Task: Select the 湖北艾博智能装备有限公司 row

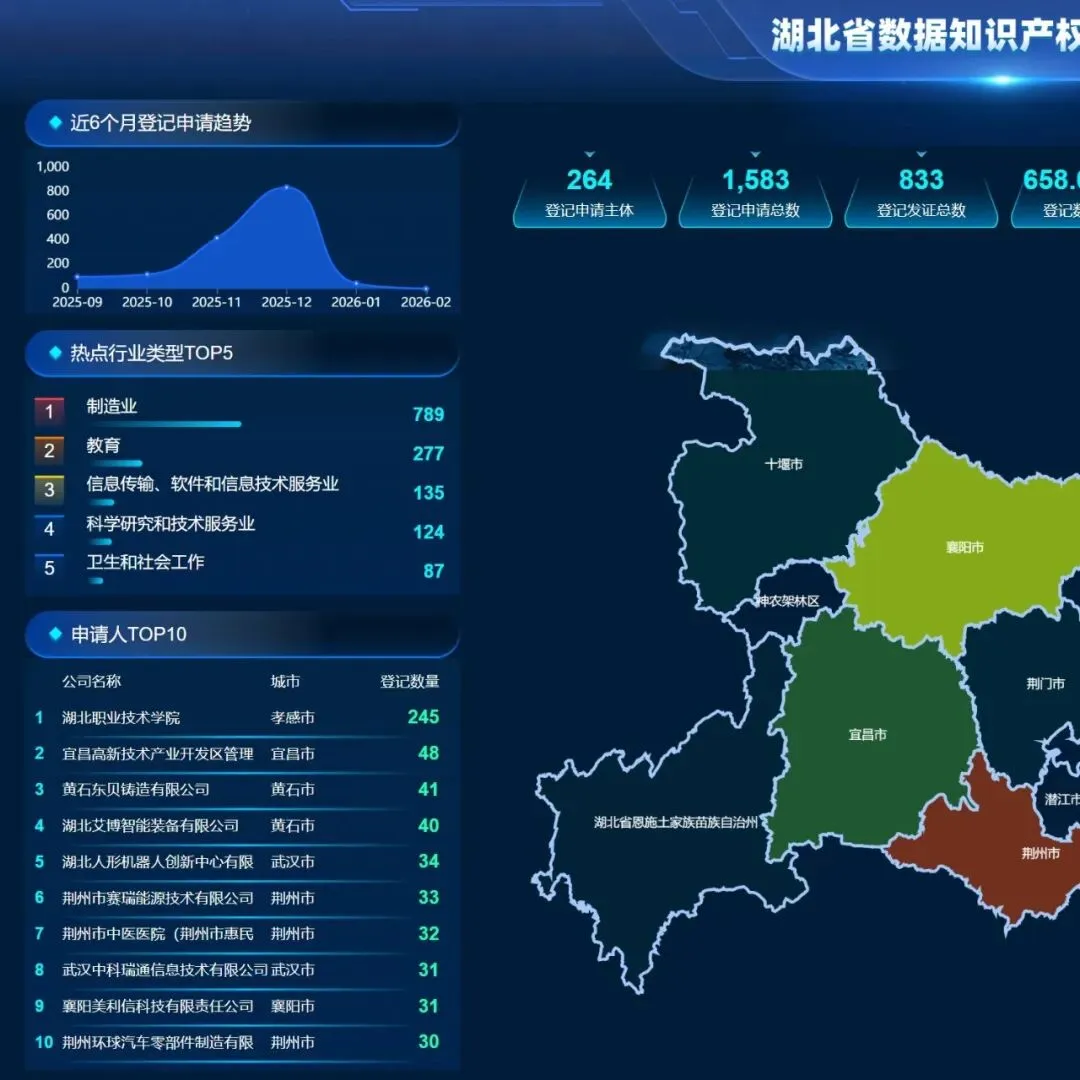Action: pyautogui.click(x=238, y=825)
